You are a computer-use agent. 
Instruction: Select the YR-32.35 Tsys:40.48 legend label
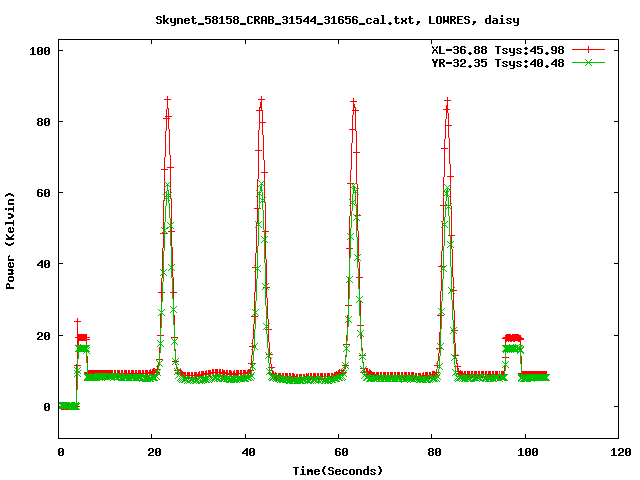click(x=498, y=63)
